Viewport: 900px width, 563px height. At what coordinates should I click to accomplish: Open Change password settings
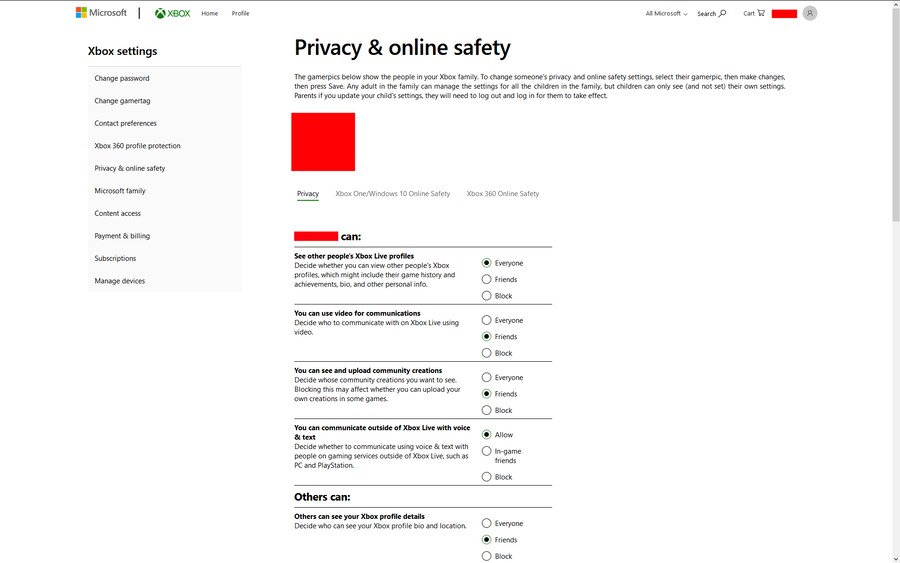(122, 78)
